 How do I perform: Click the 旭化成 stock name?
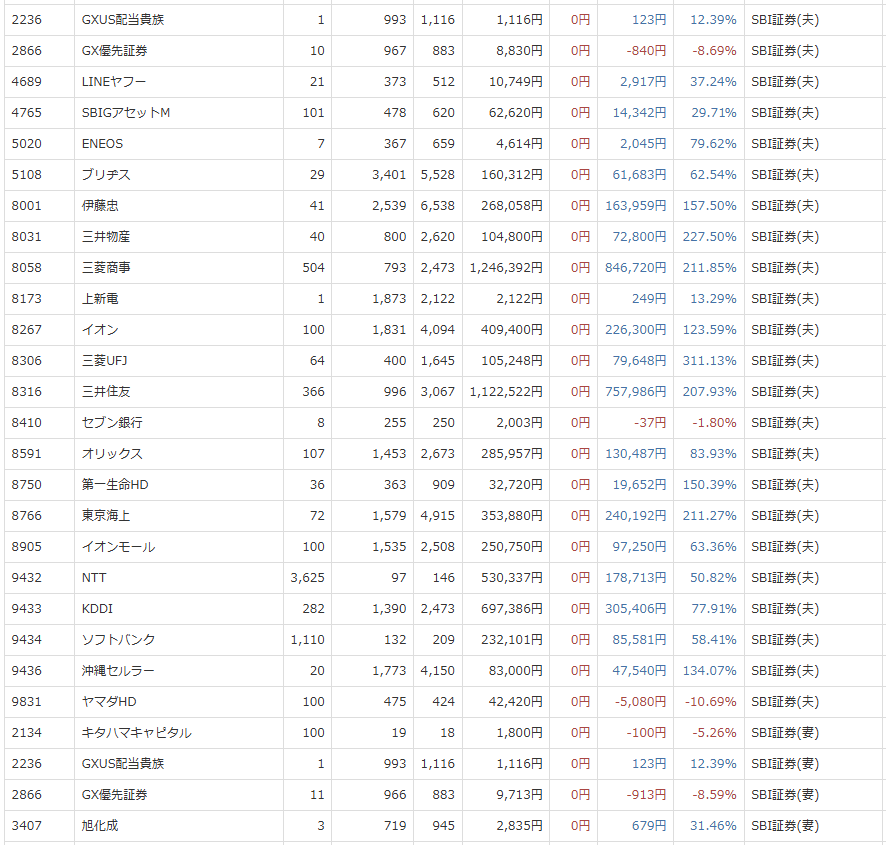point(100,826)
